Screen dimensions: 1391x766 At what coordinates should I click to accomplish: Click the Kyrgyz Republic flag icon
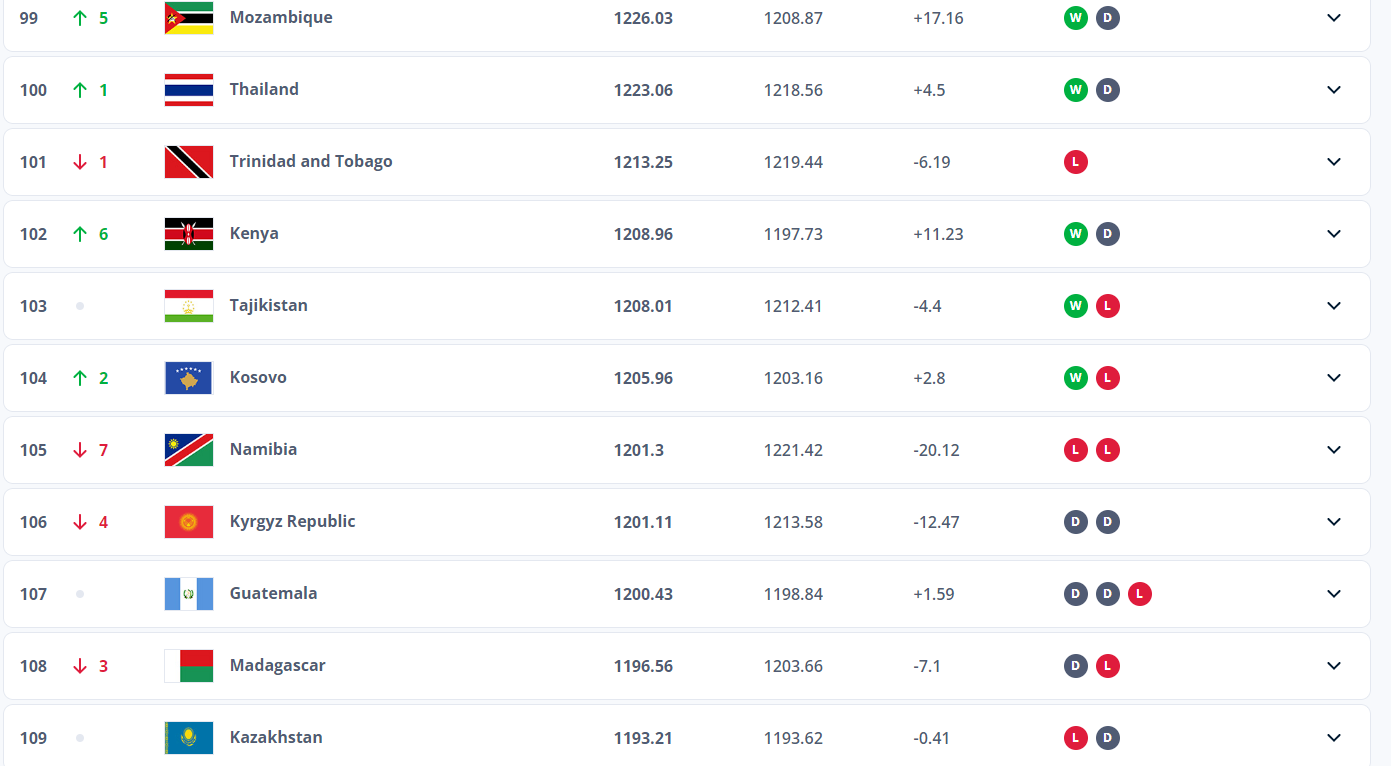(x=188, y=522)
